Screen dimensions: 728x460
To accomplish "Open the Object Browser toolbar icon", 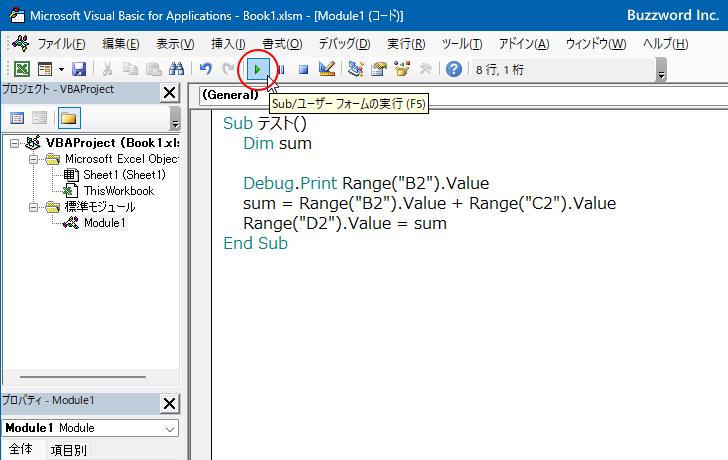I will (x=402, y=69).
